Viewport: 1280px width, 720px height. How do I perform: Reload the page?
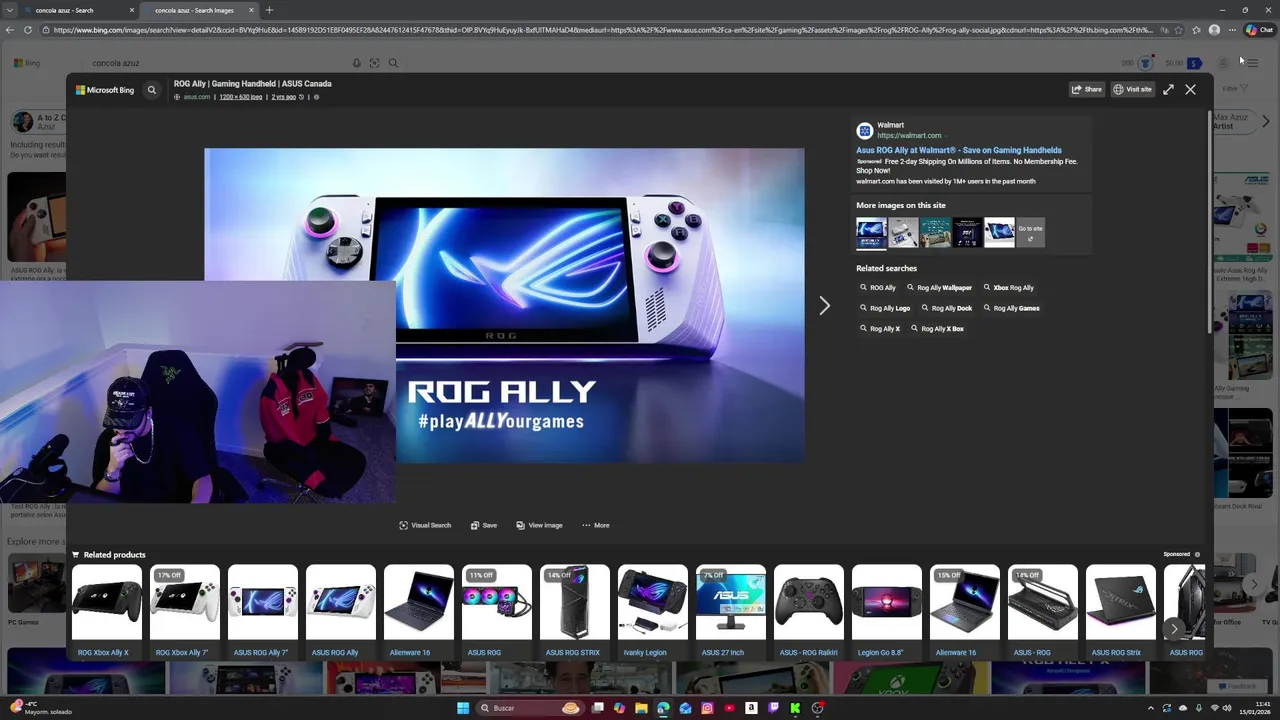coord(28,30)
